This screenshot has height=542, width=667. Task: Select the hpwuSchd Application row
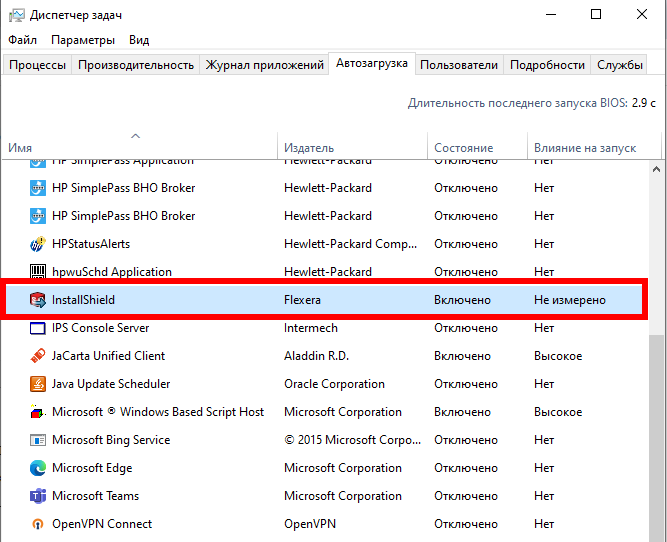[150, 272]
